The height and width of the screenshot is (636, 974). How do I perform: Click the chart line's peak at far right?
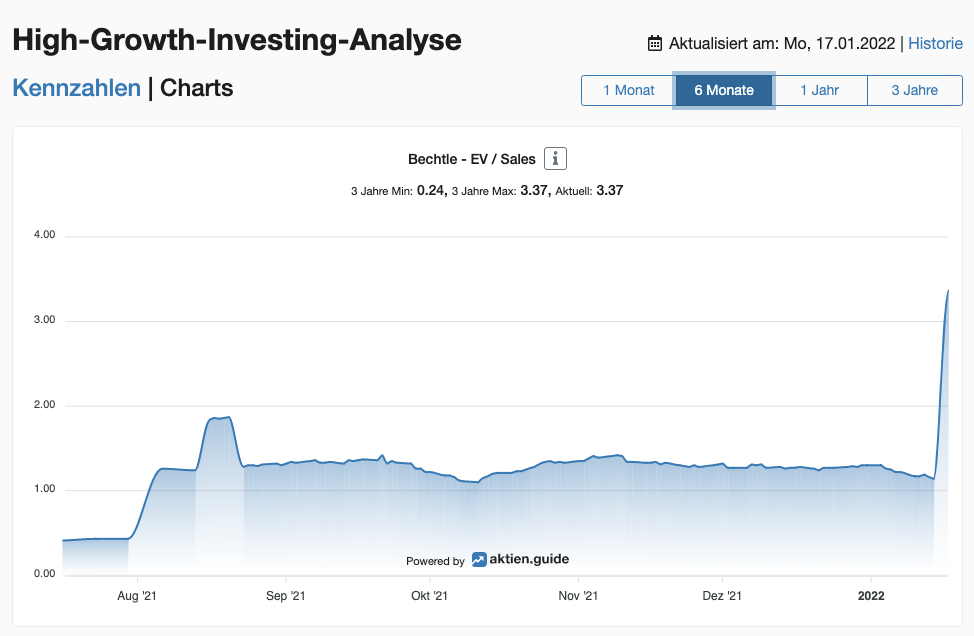click(x=948, y=291)
